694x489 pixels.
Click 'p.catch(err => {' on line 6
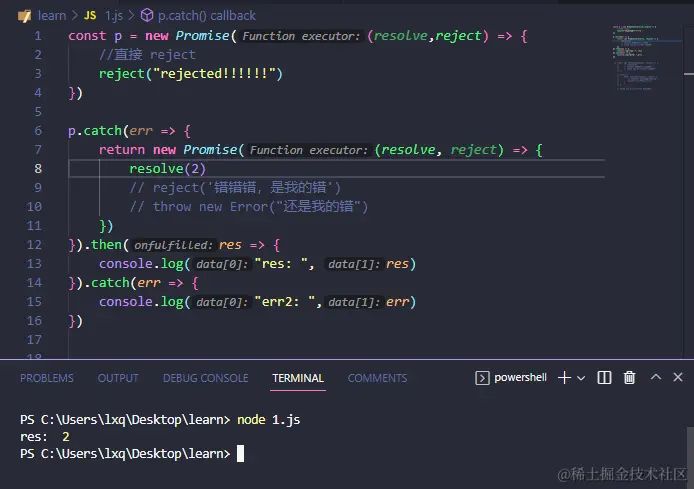click(129, 131)
